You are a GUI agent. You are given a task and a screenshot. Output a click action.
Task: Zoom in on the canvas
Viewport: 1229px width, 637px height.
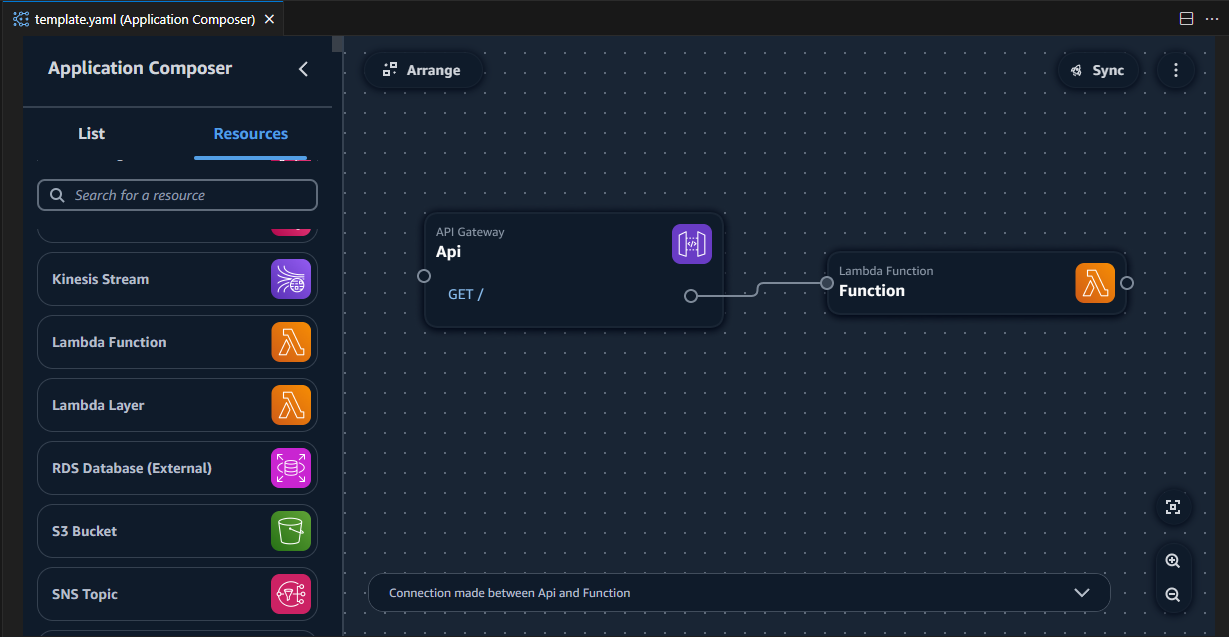pyautogui.click(x=1173, y=561)
